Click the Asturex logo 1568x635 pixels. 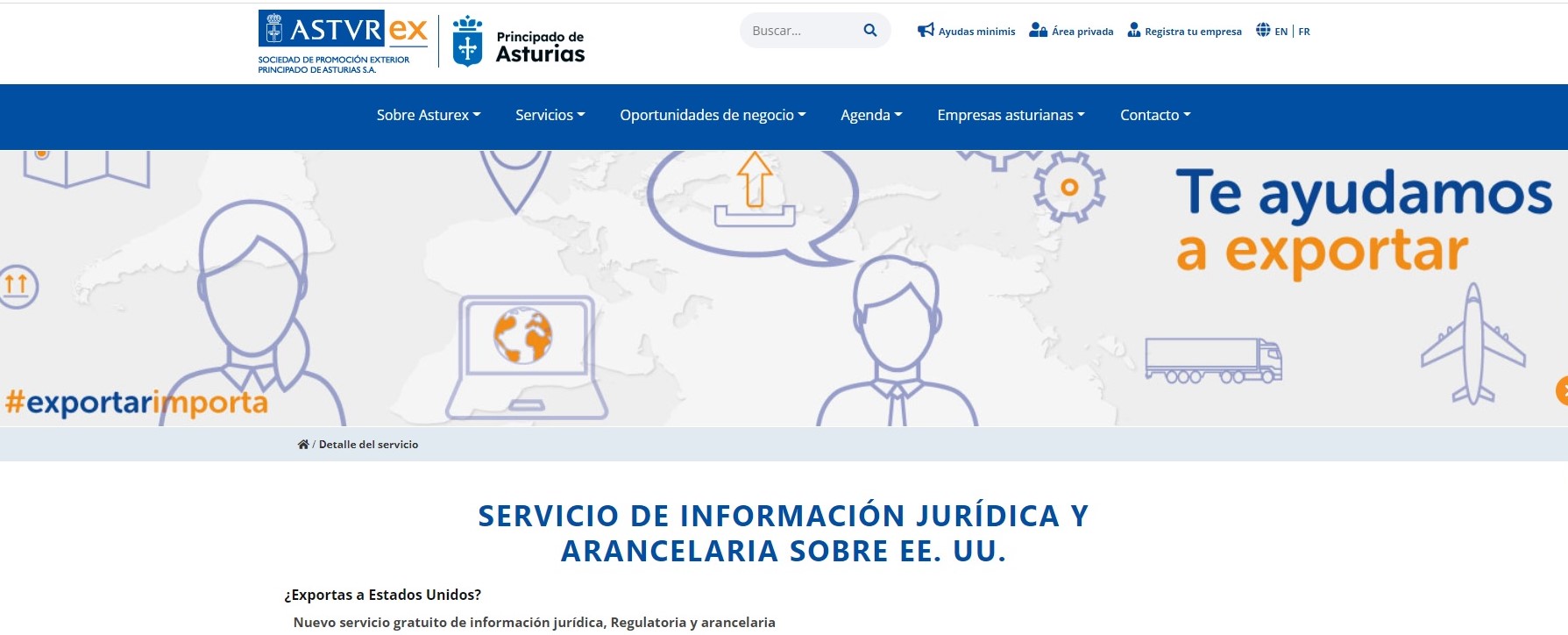click(x=343, y=41)
